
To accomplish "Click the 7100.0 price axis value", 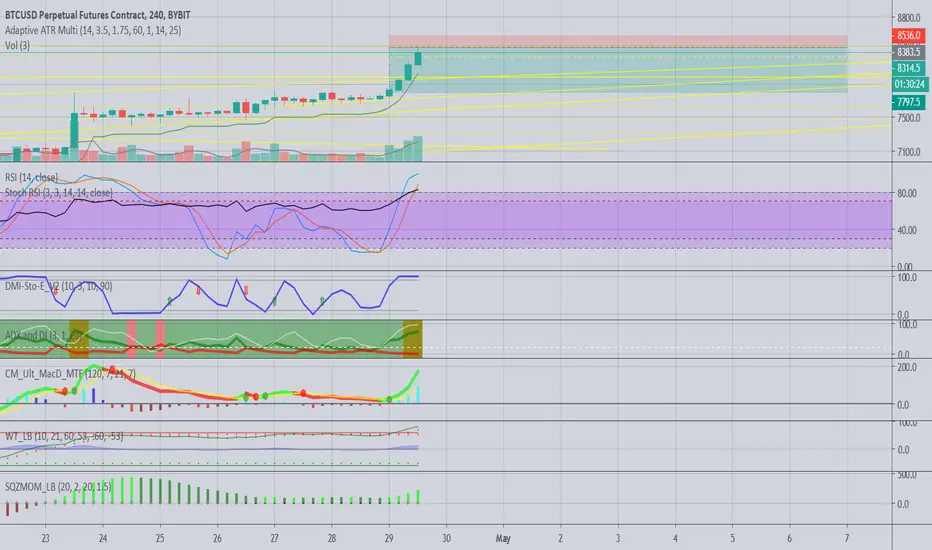I will pyautogui.click(x=908, y=152).
